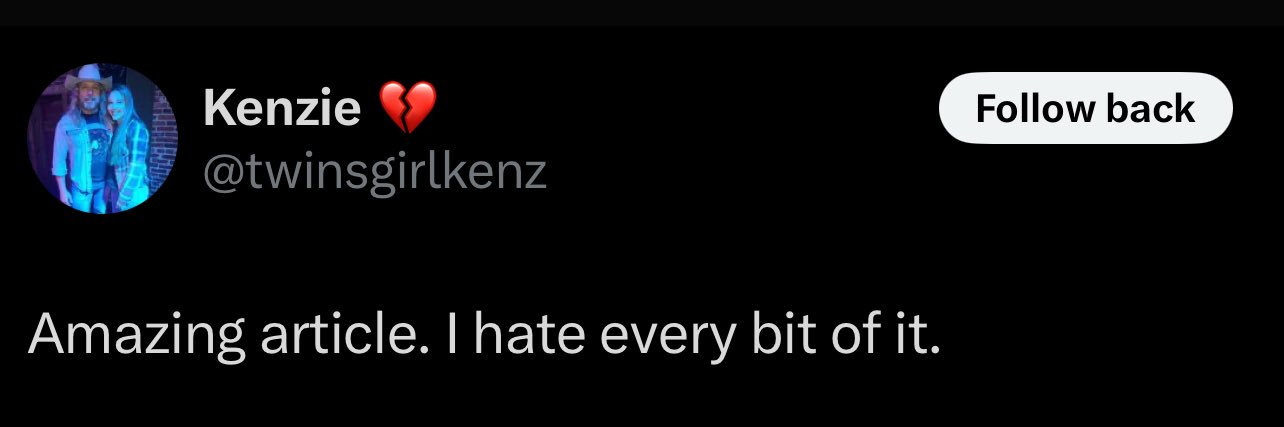
Task: Click the word "of" in the post
Action: (x=850, y=335)
